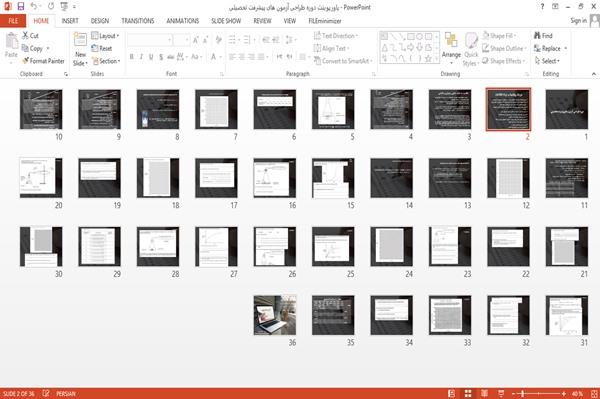The height and width of the screenshot is (399, 600).
Task: Cut the selected slide
Action: click(30, 36)
